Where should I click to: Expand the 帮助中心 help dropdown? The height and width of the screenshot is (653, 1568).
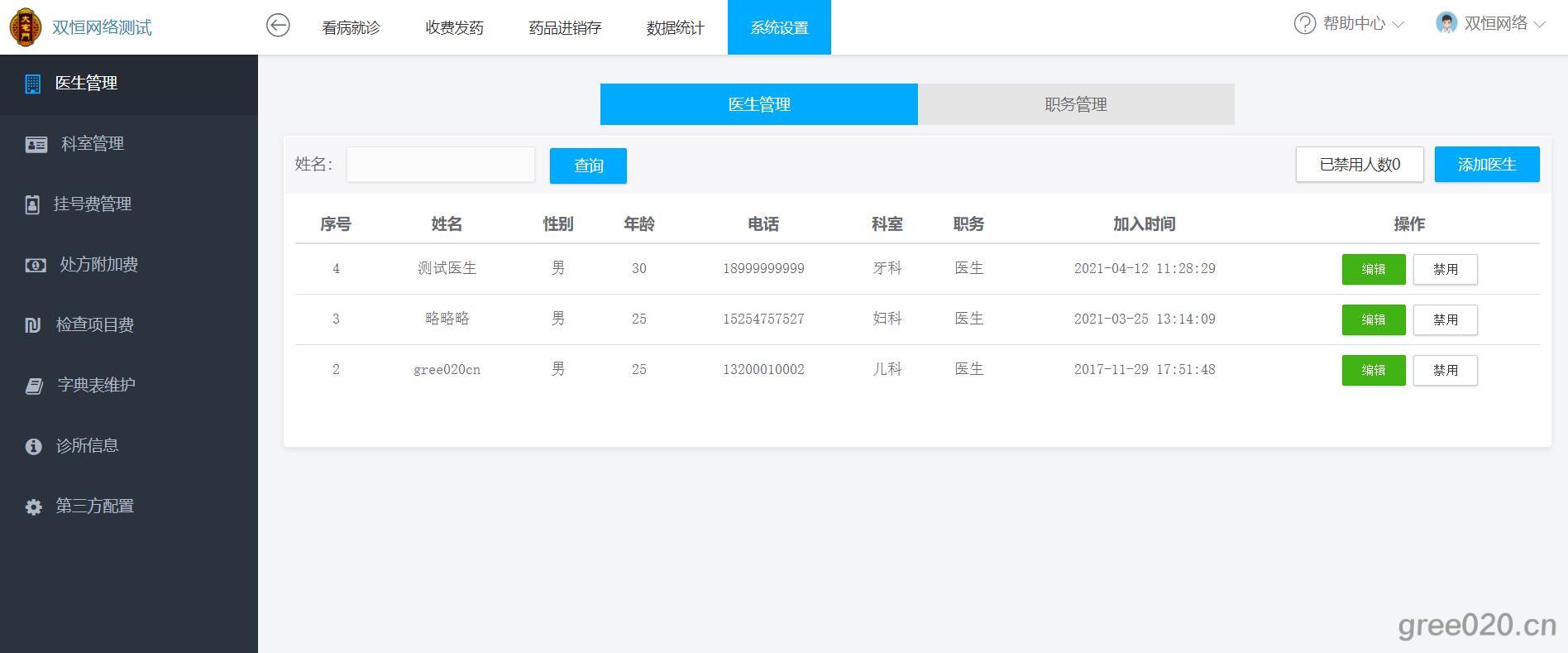coord(1349,24)
